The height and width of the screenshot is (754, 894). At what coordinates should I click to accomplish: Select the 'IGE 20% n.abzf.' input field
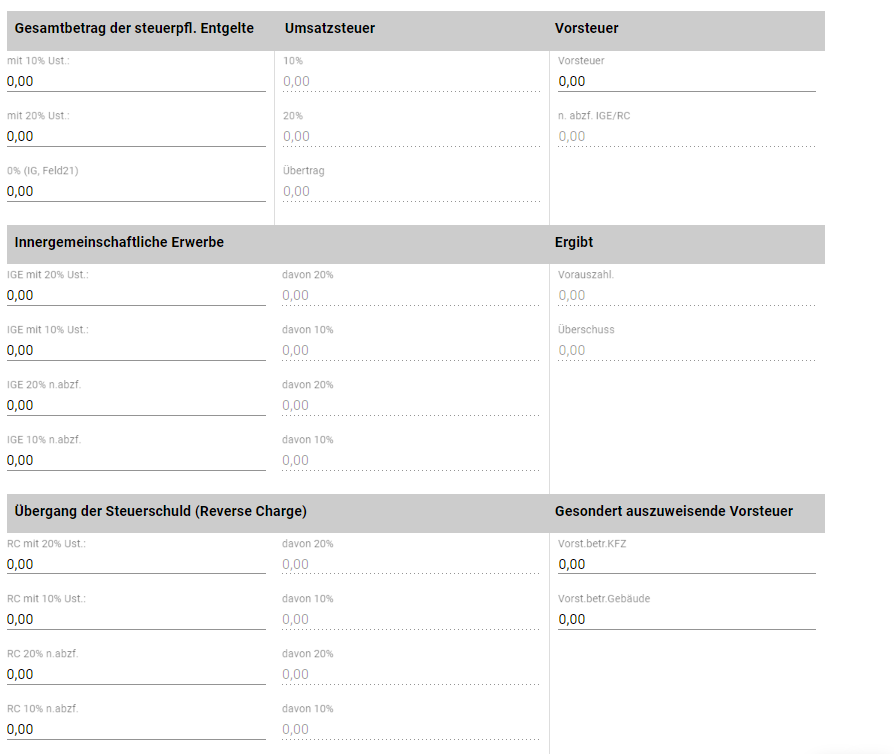tap(136, 406)
